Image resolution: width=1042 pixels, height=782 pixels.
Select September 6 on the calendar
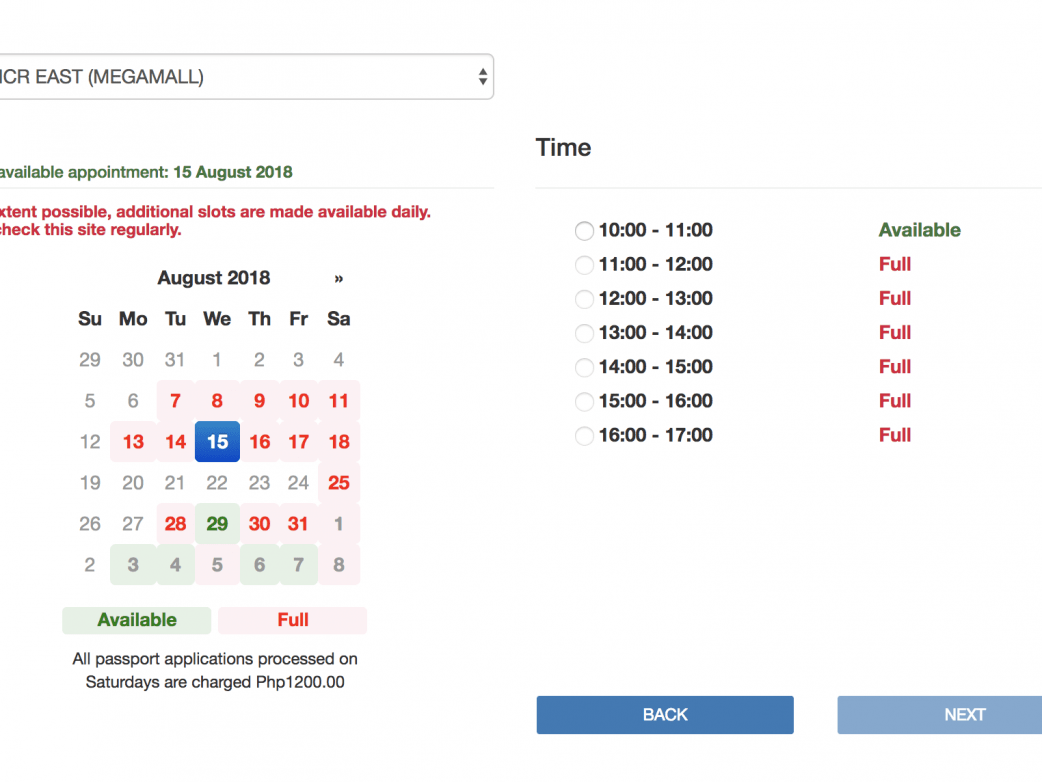pyautogui.click(x=259, y=565)
